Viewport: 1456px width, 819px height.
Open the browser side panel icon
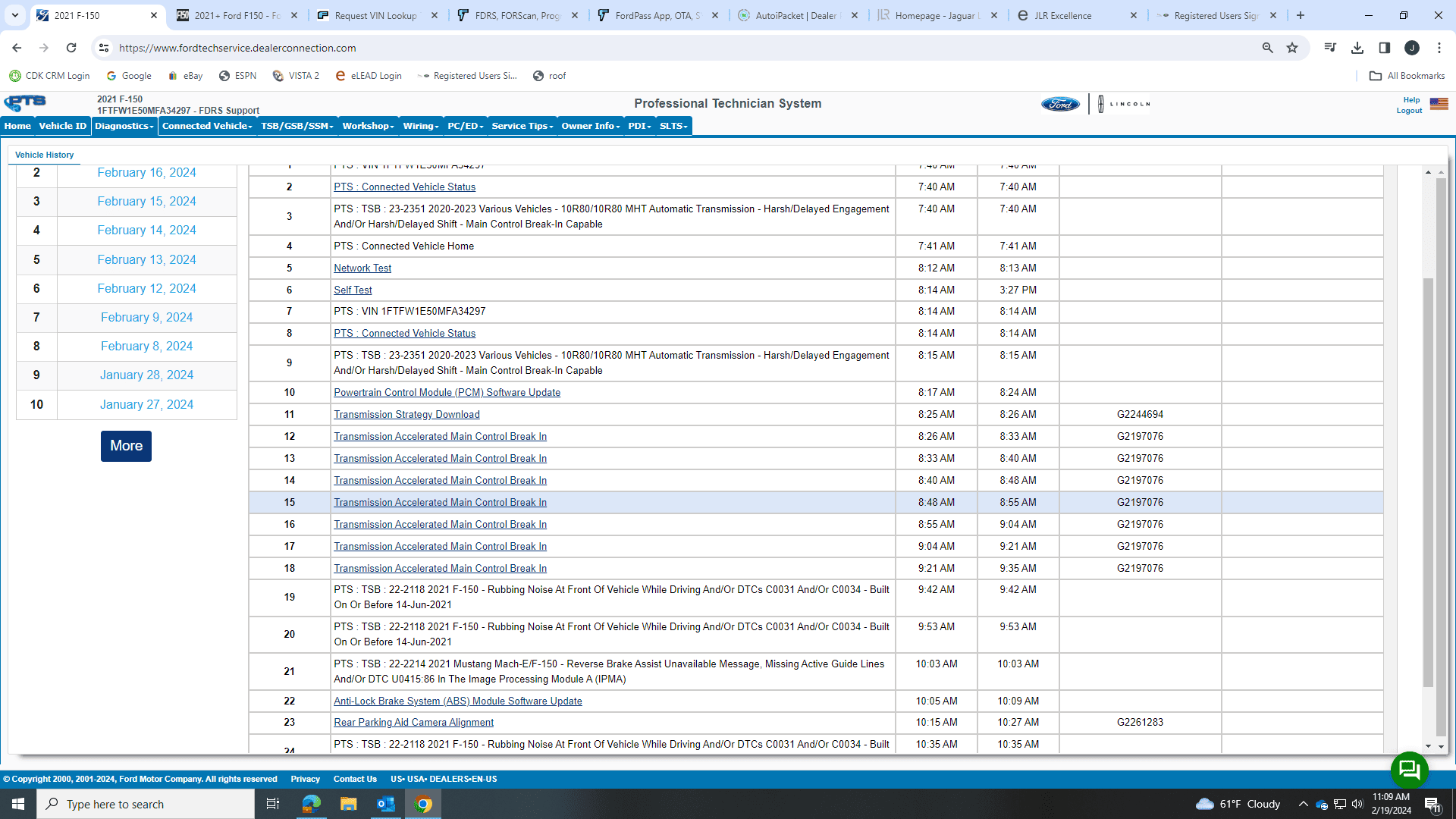(x=1384, y=48)
